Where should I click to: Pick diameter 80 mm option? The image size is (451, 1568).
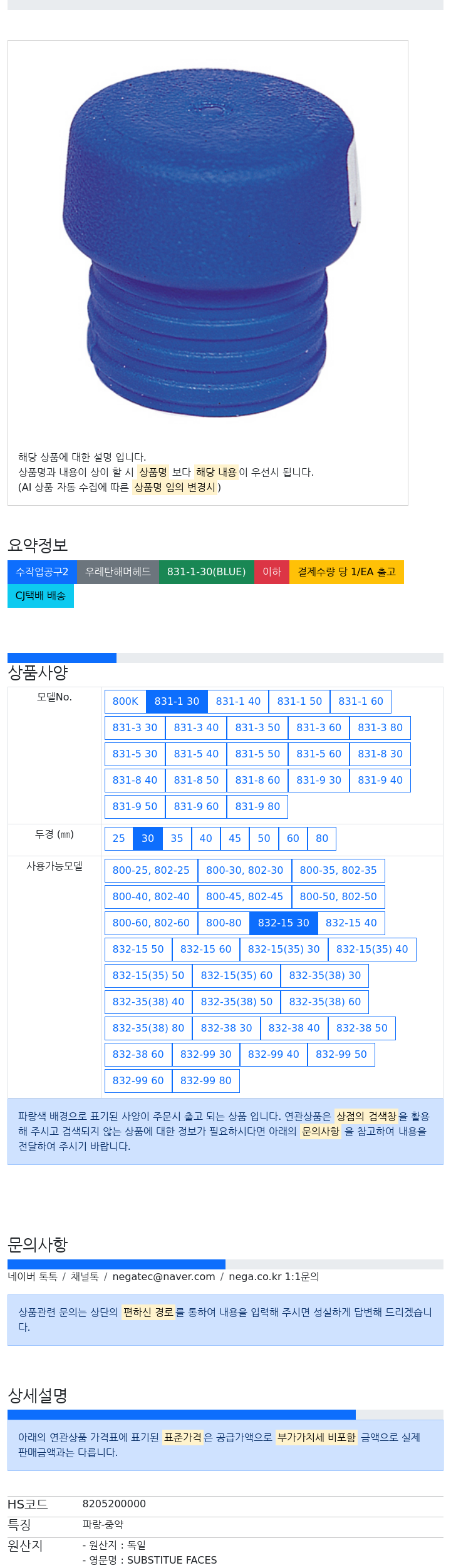coord(322,839)
